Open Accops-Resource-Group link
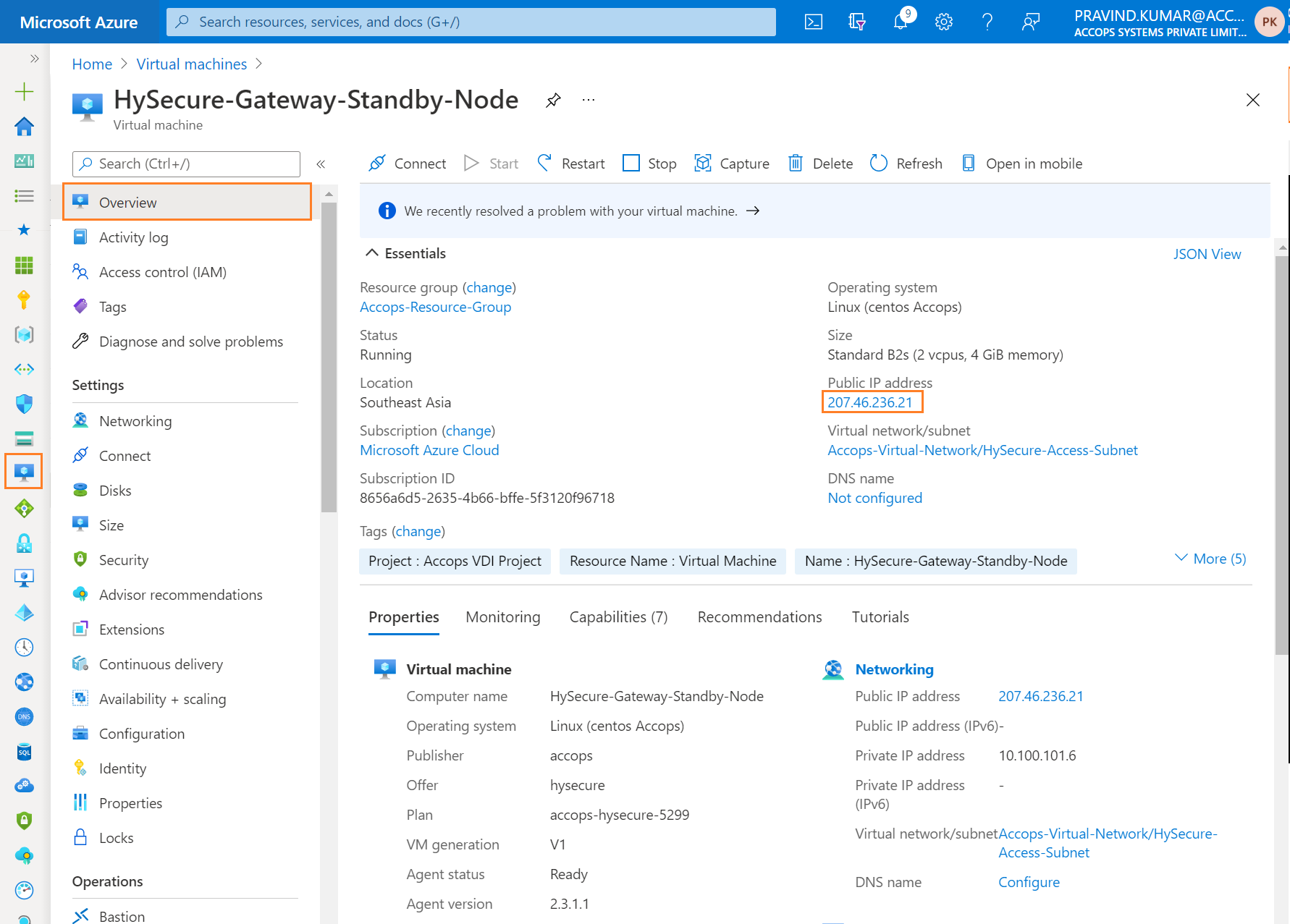The image size is (1290, 924). (x=436, y=307)
